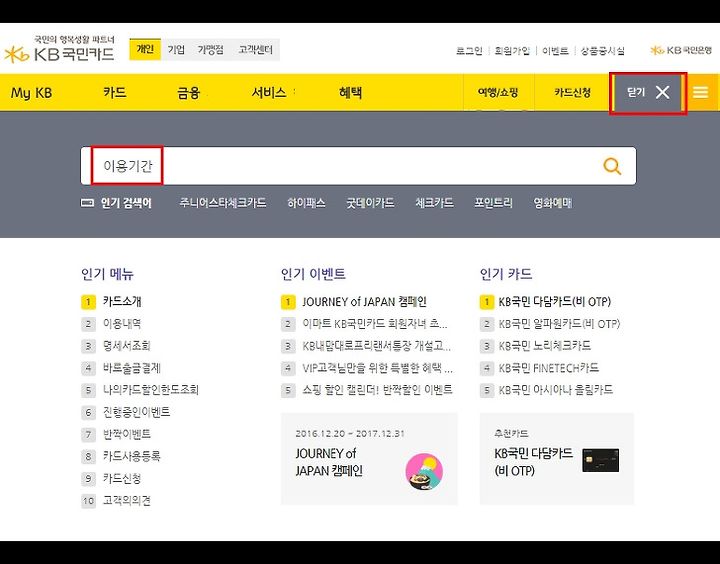This screenshot has width=720, height=564.
Task: Open popular menu item 카드사용등록
Action: [132, 456]
